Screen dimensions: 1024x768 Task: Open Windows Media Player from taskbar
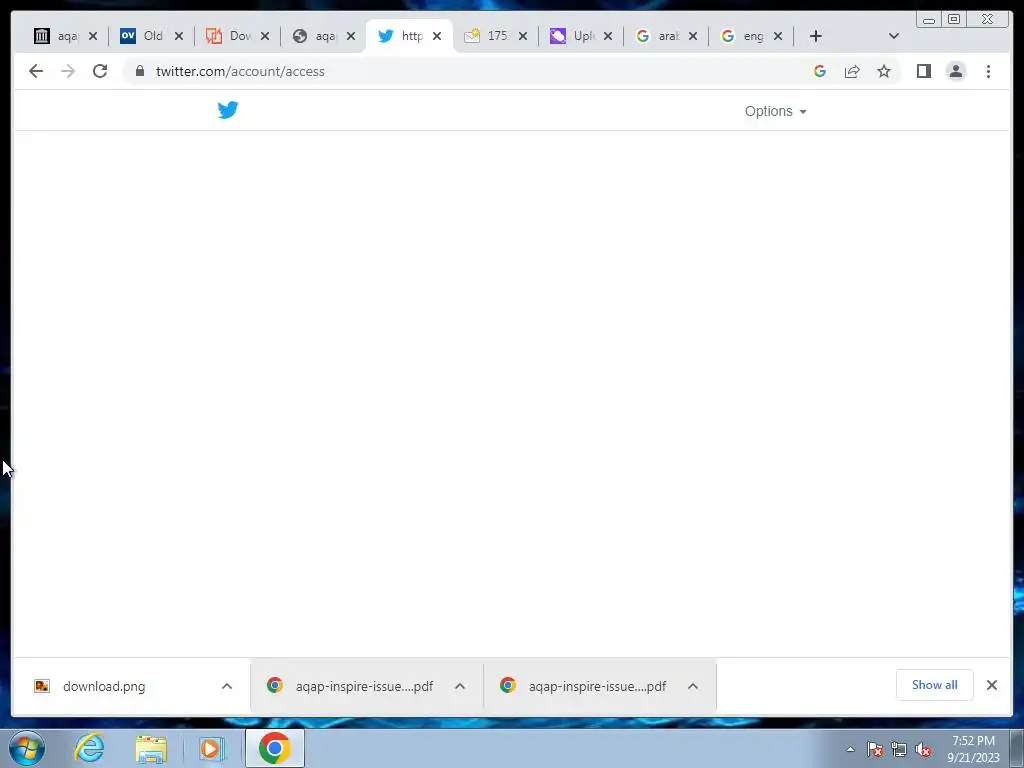[x=212, y=748]
